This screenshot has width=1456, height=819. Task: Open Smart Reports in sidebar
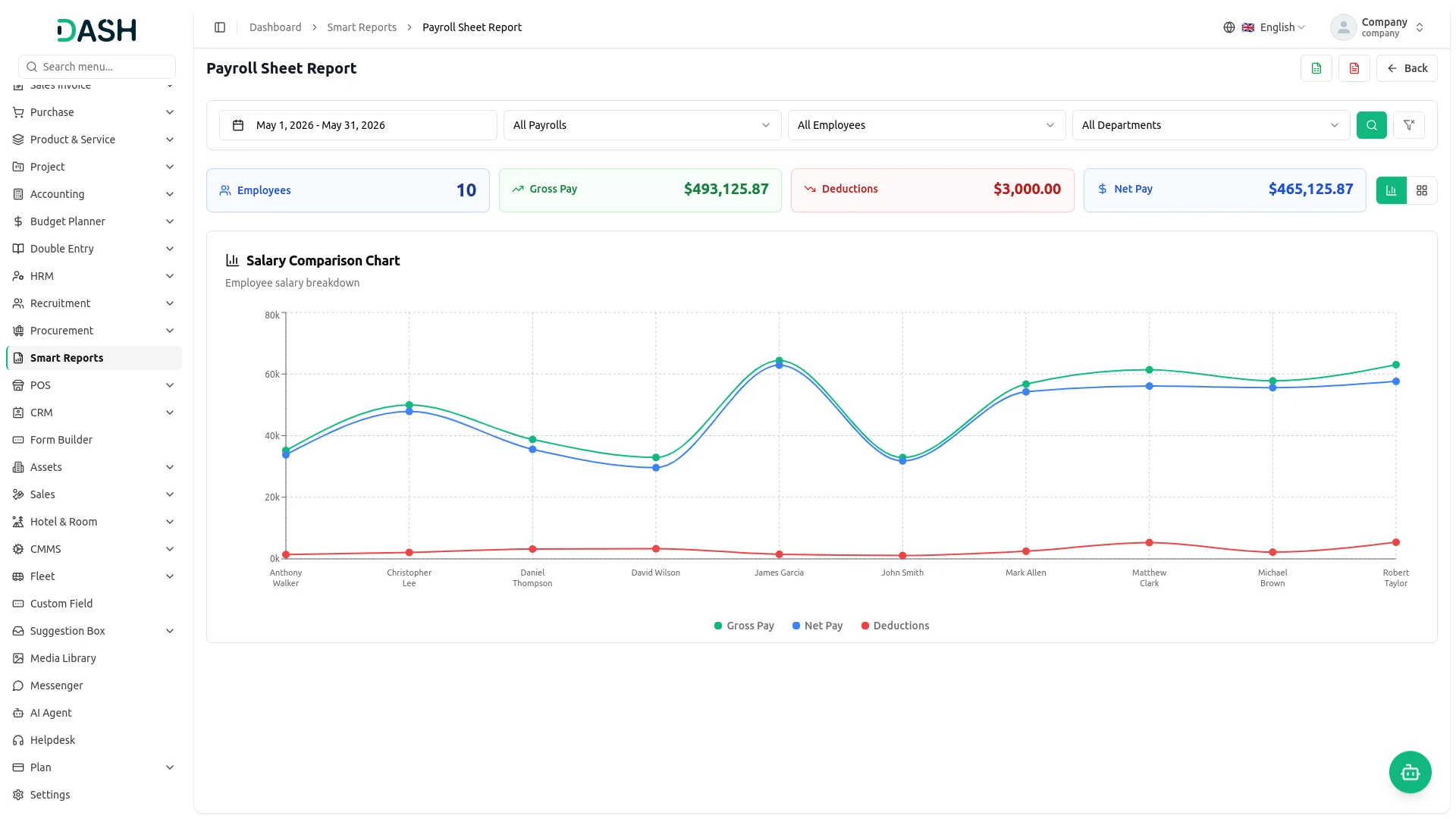94,358
